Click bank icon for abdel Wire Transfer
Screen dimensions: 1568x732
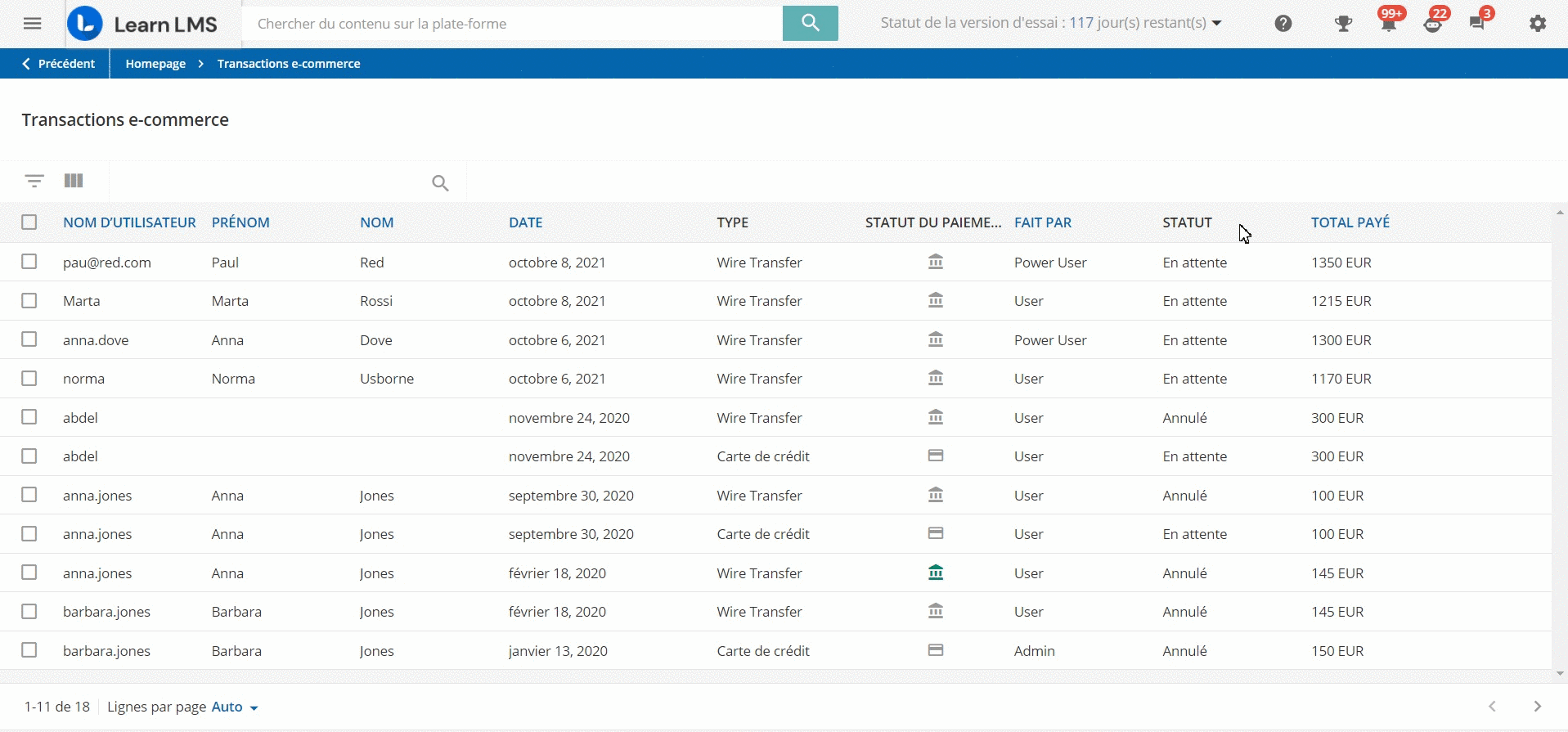pyautogui.click(x=936, y=417)
